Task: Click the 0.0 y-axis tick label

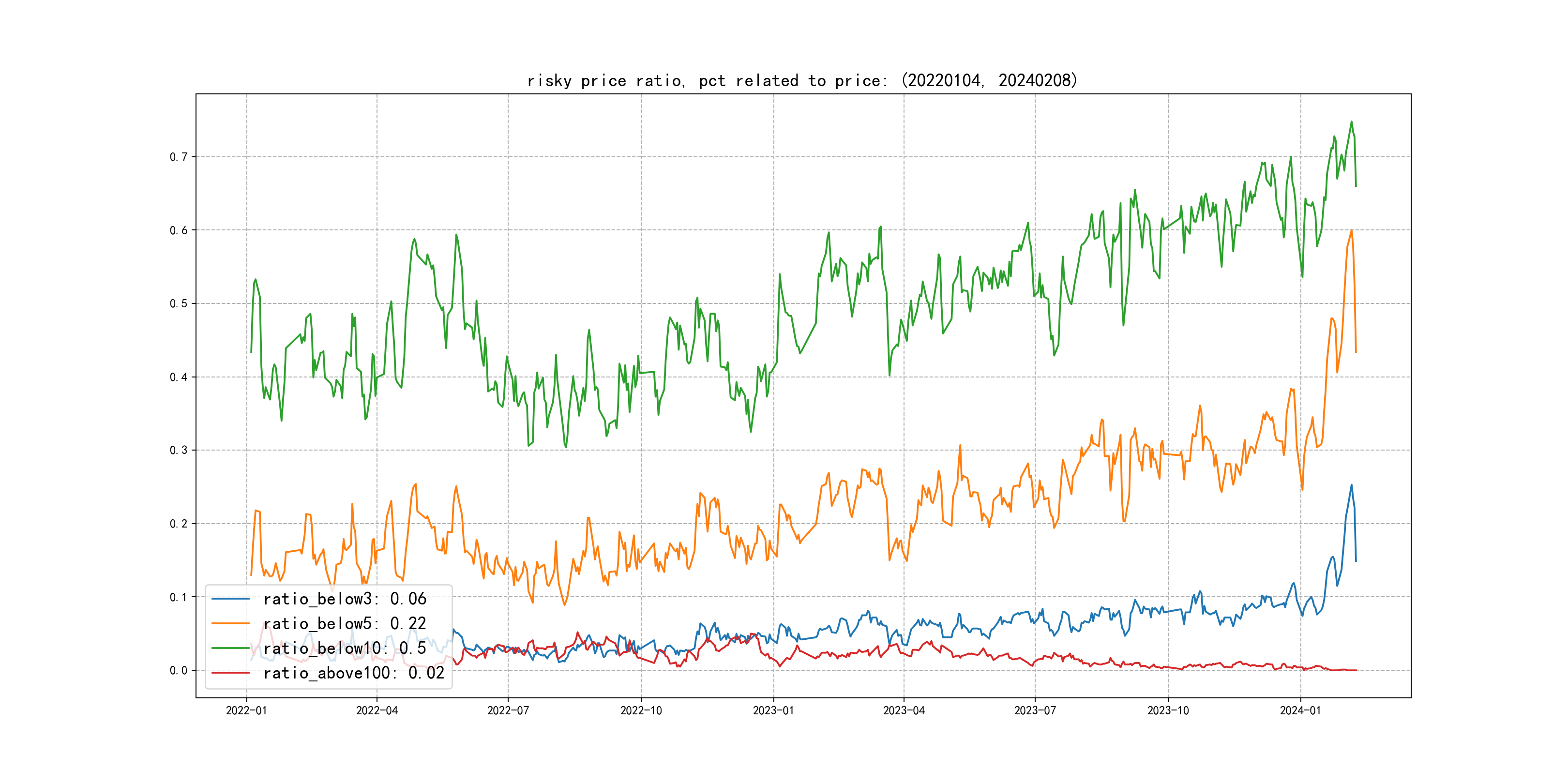Action: tap(179, 670)
